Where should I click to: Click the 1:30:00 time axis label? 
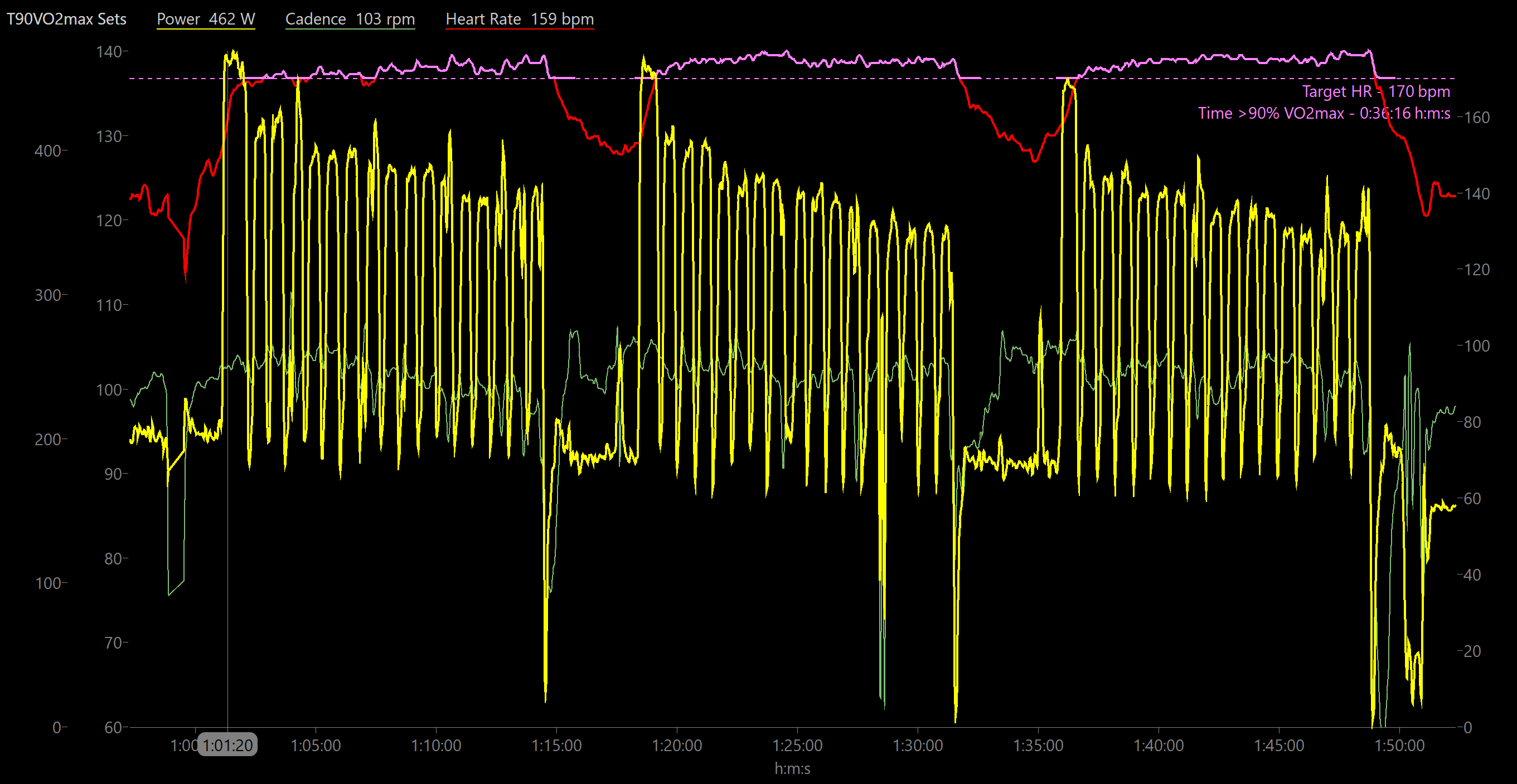coord(918,745)
